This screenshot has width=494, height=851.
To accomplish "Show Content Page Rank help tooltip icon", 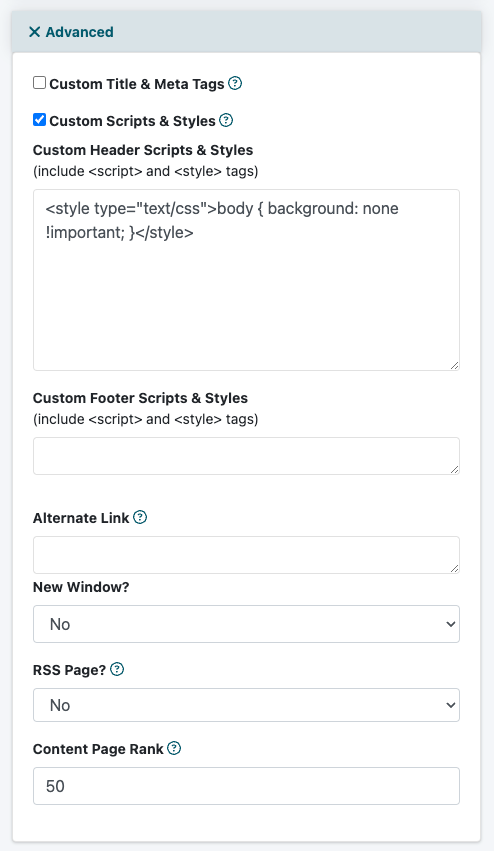I will (174, 748).
